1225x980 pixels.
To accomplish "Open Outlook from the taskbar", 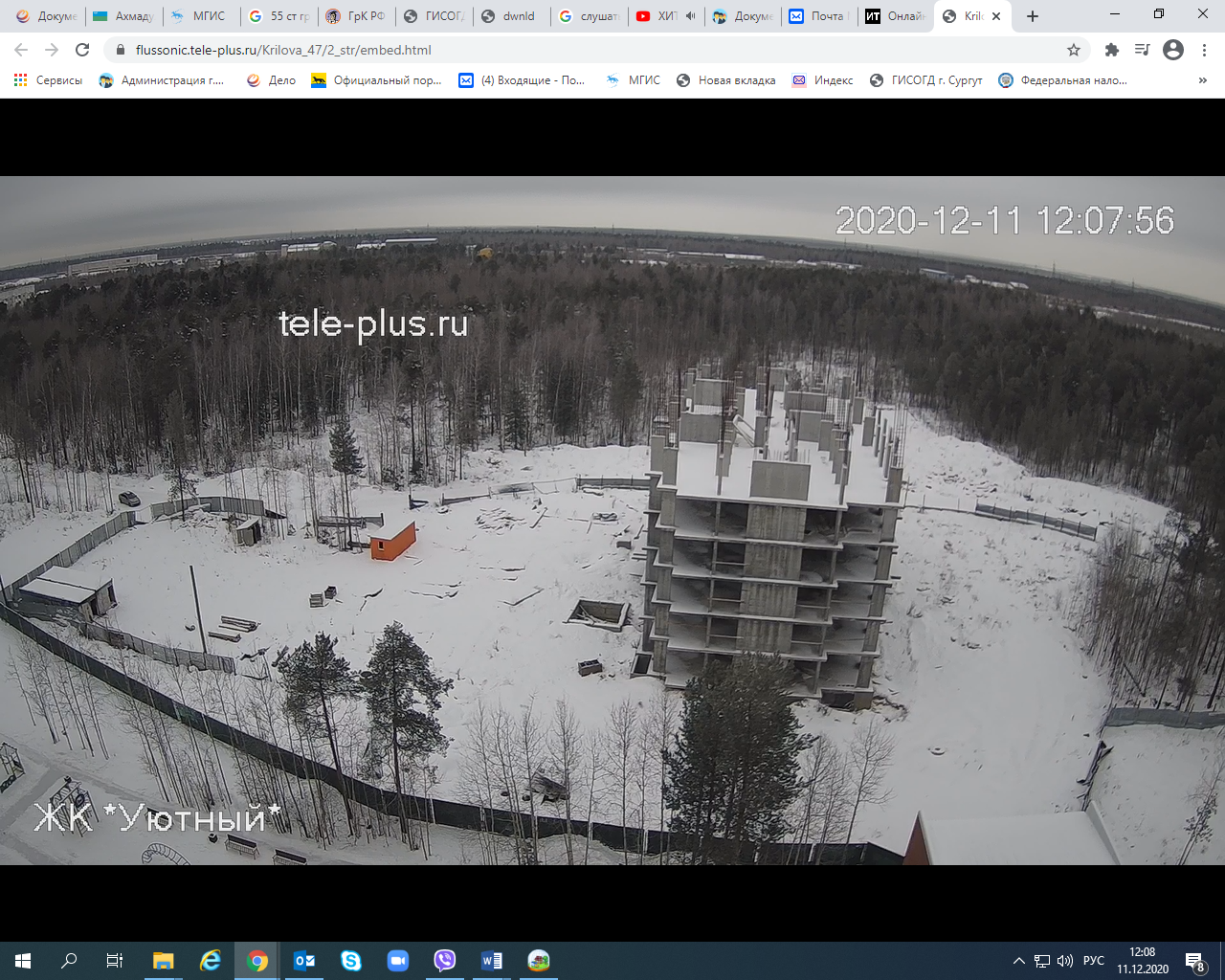I will pyautogui.click(x=304, y=961).
